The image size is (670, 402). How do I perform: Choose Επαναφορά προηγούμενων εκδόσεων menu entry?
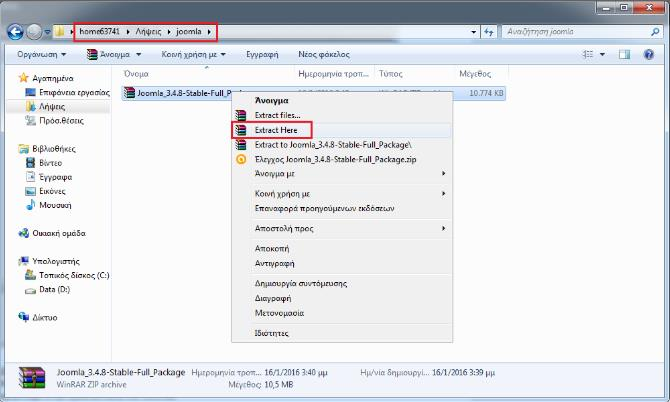[342, 208]
